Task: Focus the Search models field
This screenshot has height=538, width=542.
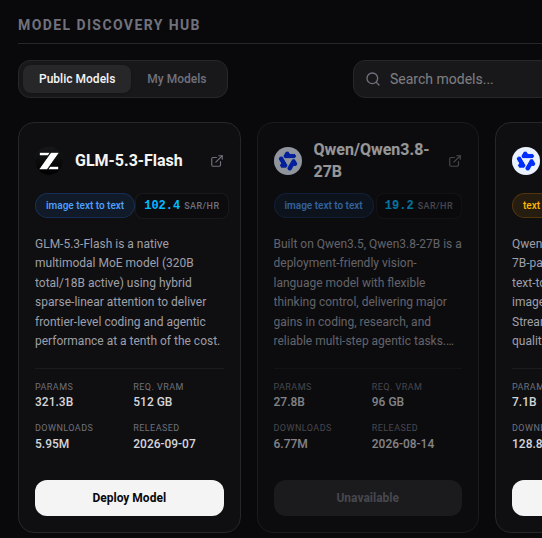Action: 448,79
